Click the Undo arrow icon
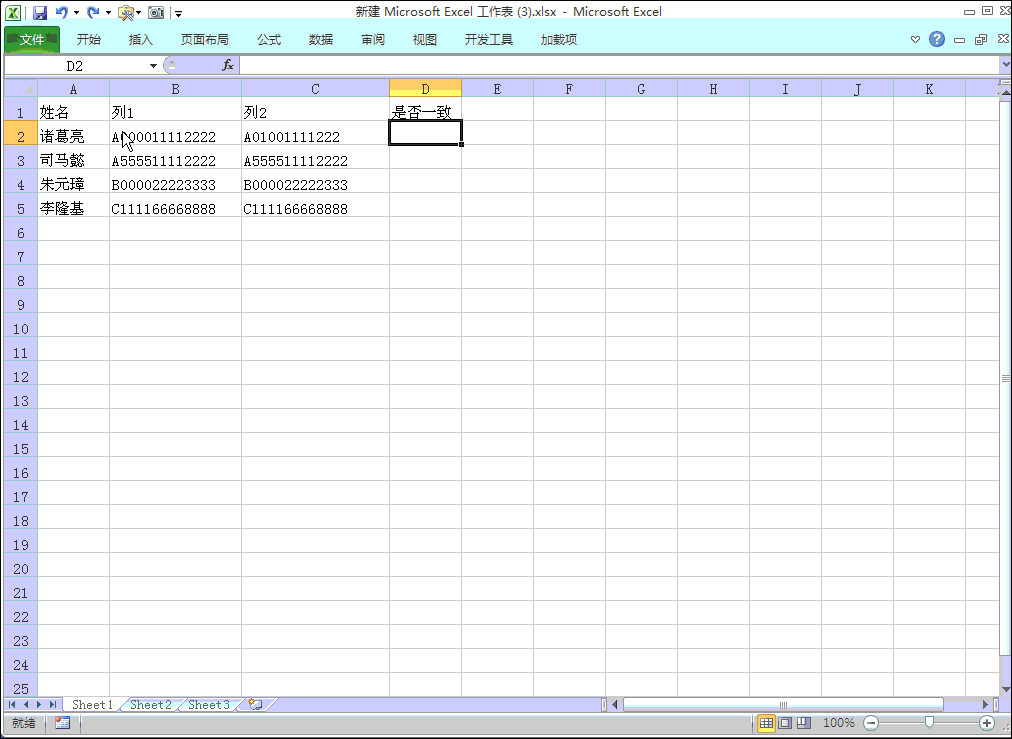This screenshot has height=739, width=1012. (x=61, y=12)
